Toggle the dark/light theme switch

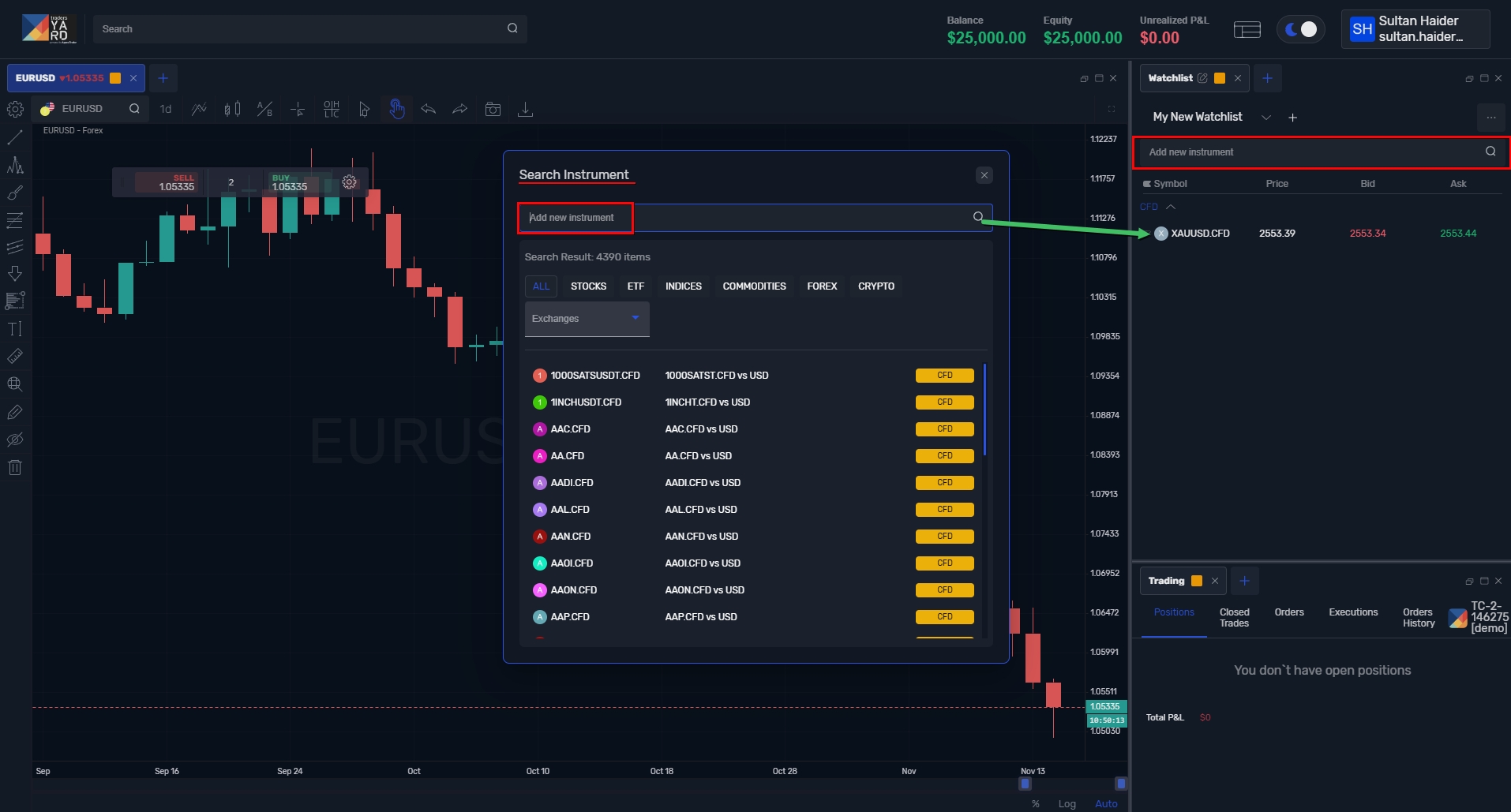click(1300, 29)
